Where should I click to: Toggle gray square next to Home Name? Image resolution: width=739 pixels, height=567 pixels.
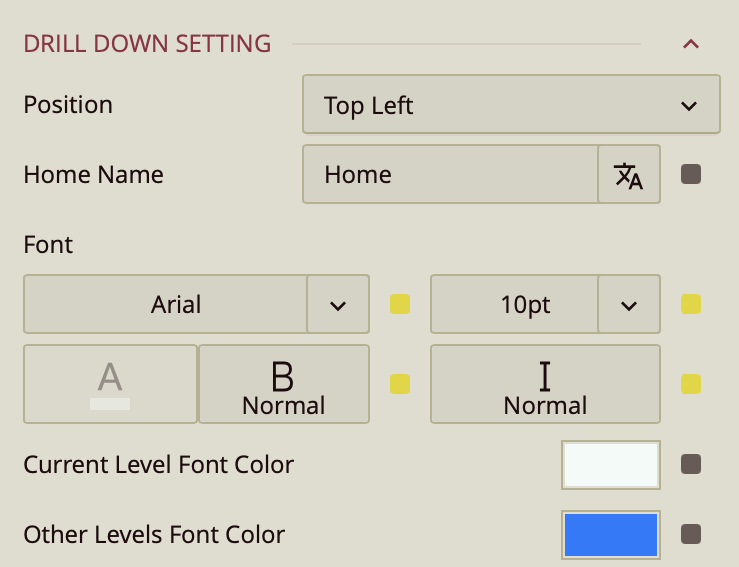tap(690, 175)
